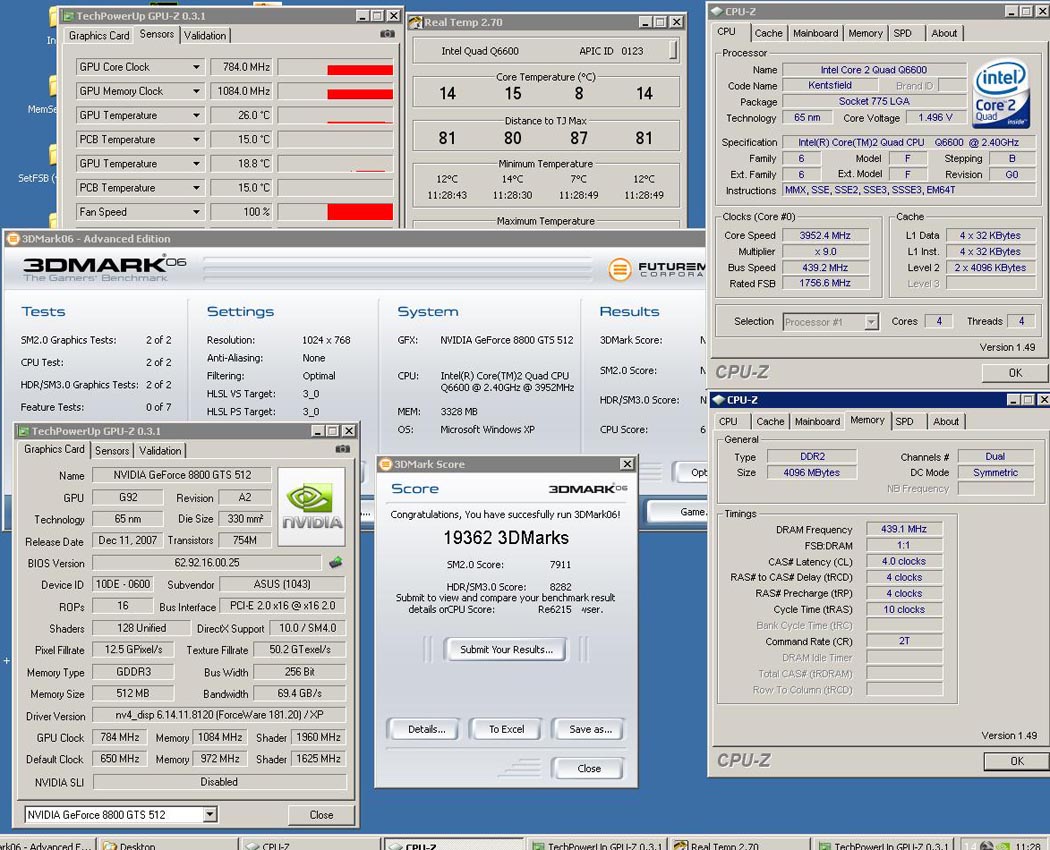Image resolution: width=1050 pixels, height=850 pixels.
Task: Open Fan Speed sensor dropdown
Action: click(196, 212)
